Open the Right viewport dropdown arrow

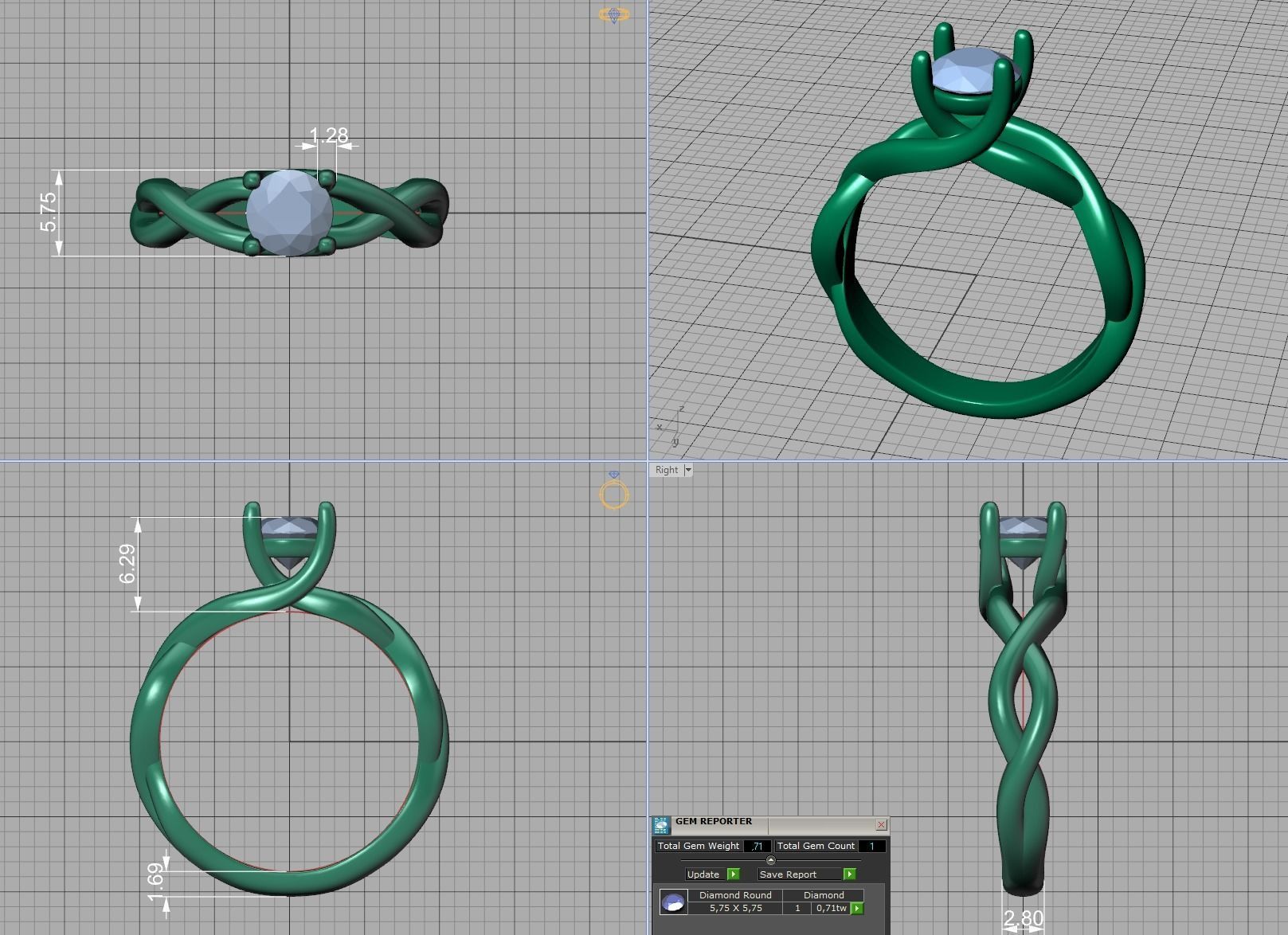(688, 470)
